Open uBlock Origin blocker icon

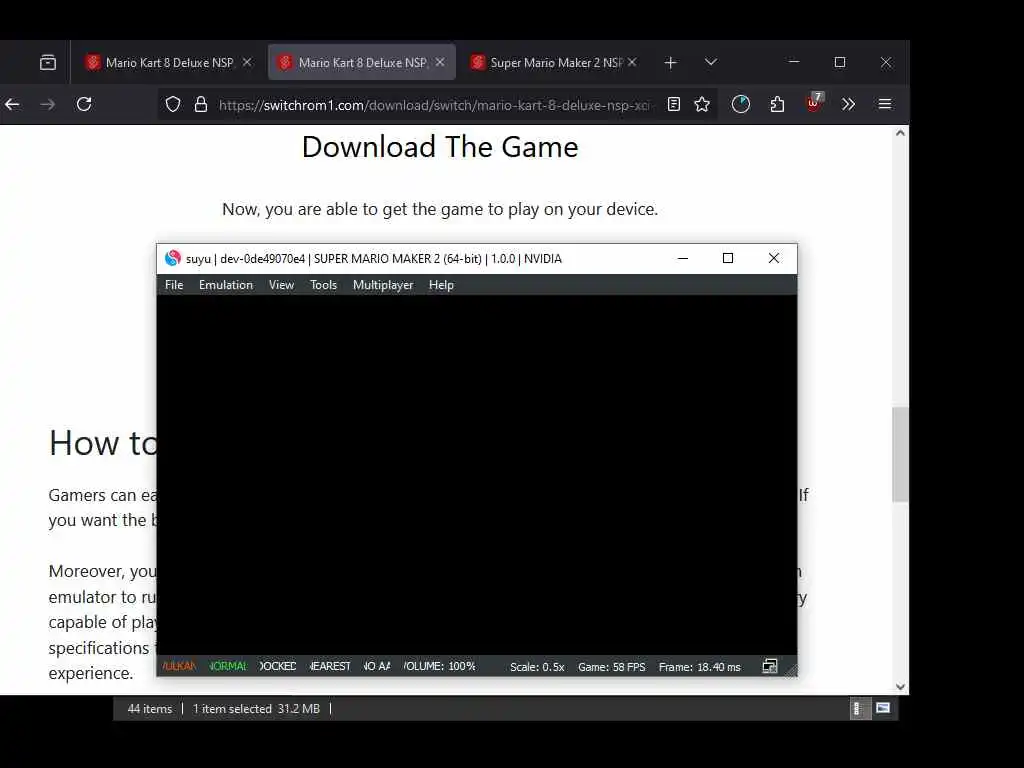coord(814,103)
